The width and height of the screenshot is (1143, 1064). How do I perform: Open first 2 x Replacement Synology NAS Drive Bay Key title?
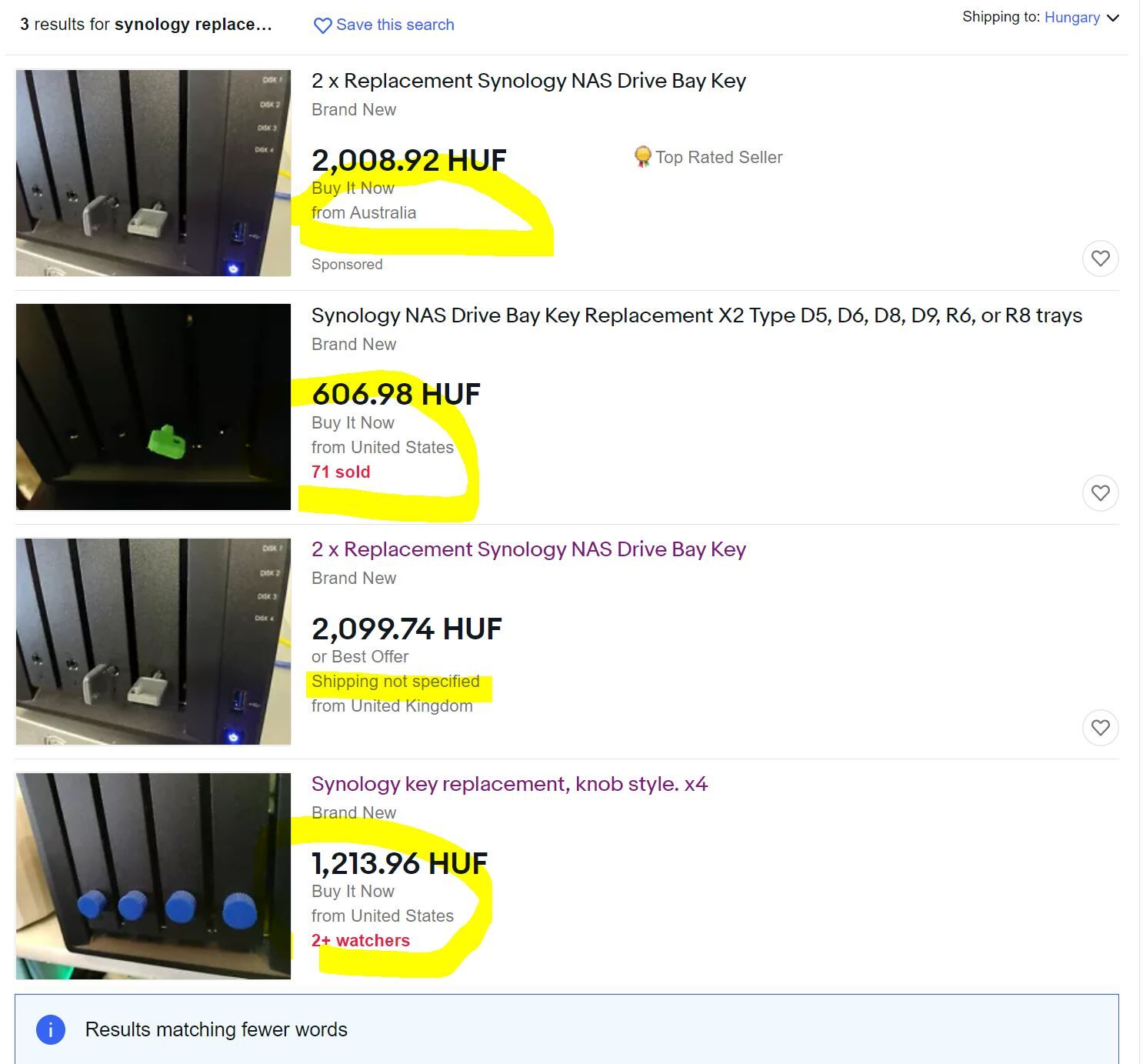point(528,81)
